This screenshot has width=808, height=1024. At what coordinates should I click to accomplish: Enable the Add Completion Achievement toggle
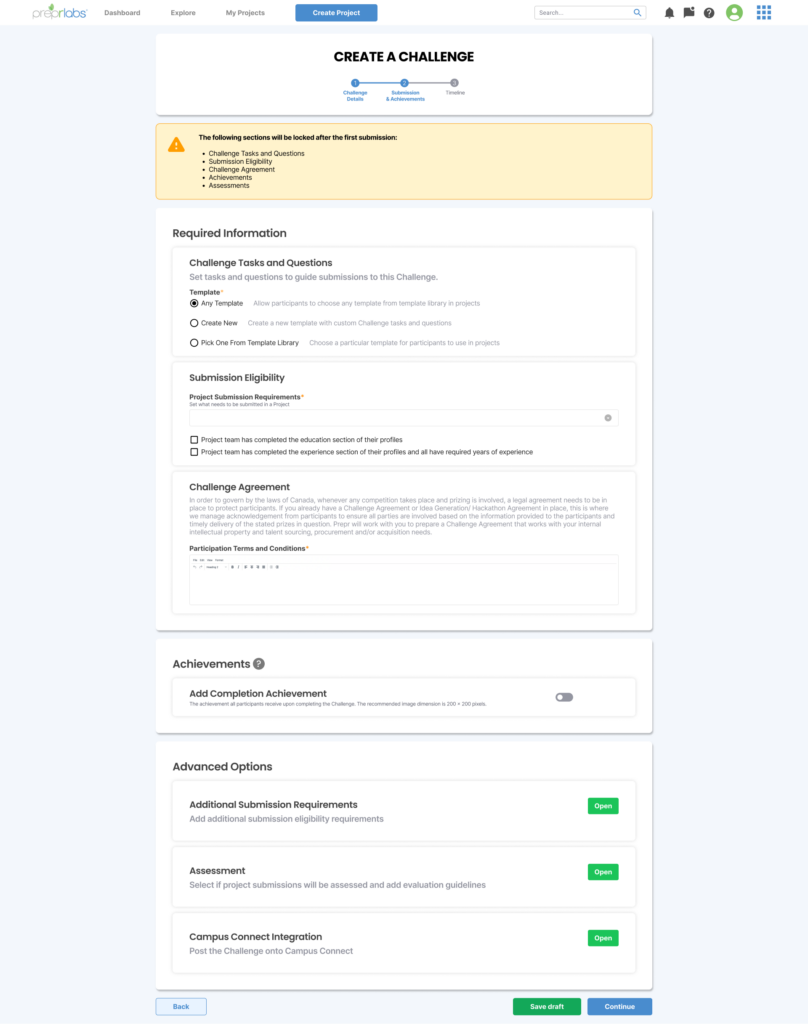pyautogui.click(x=564, y=697)
